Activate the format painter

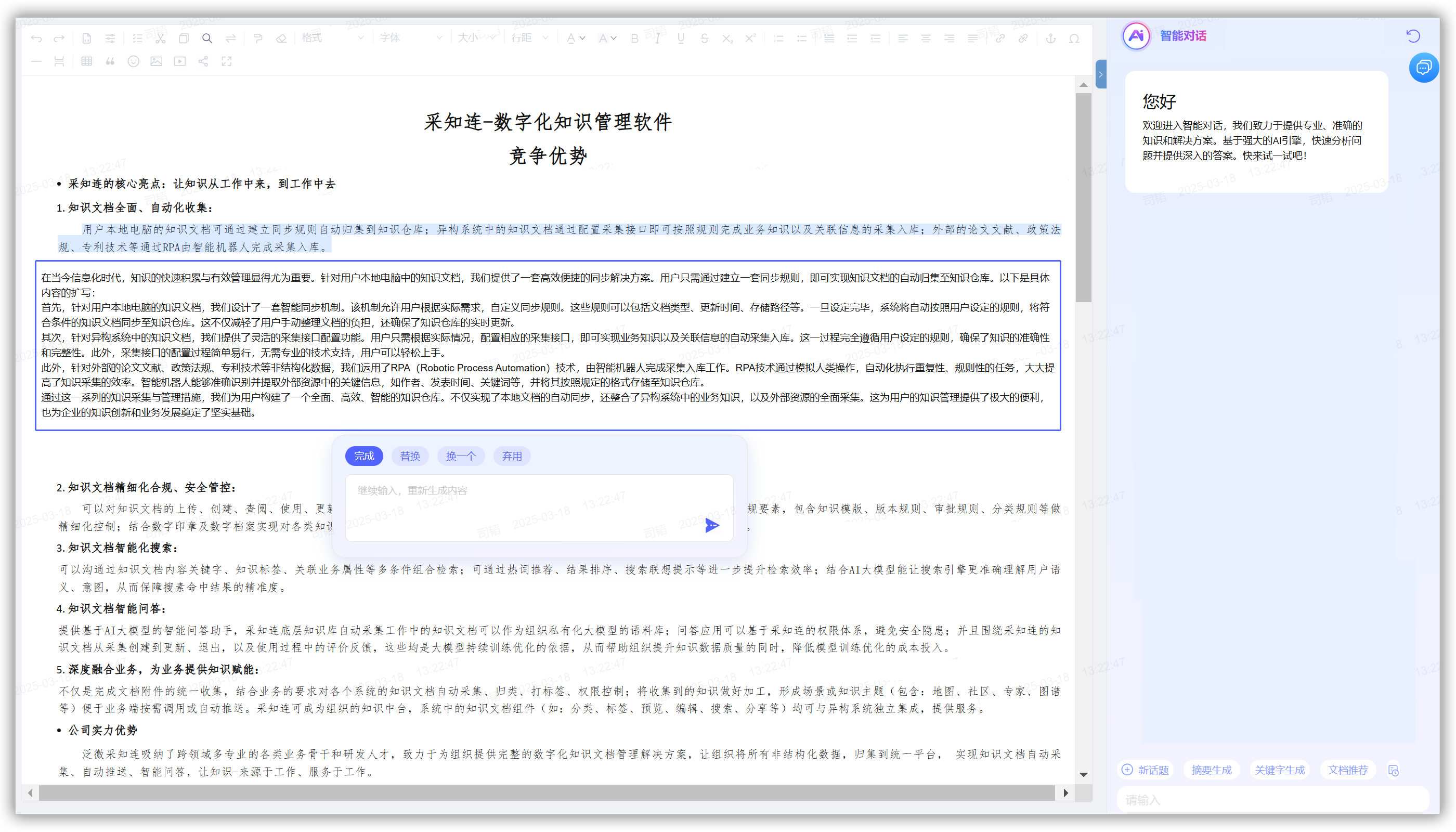click(258, 38)
